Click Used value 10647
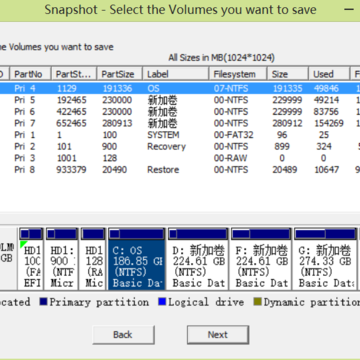The image size is (360, 360). (327, 170)
